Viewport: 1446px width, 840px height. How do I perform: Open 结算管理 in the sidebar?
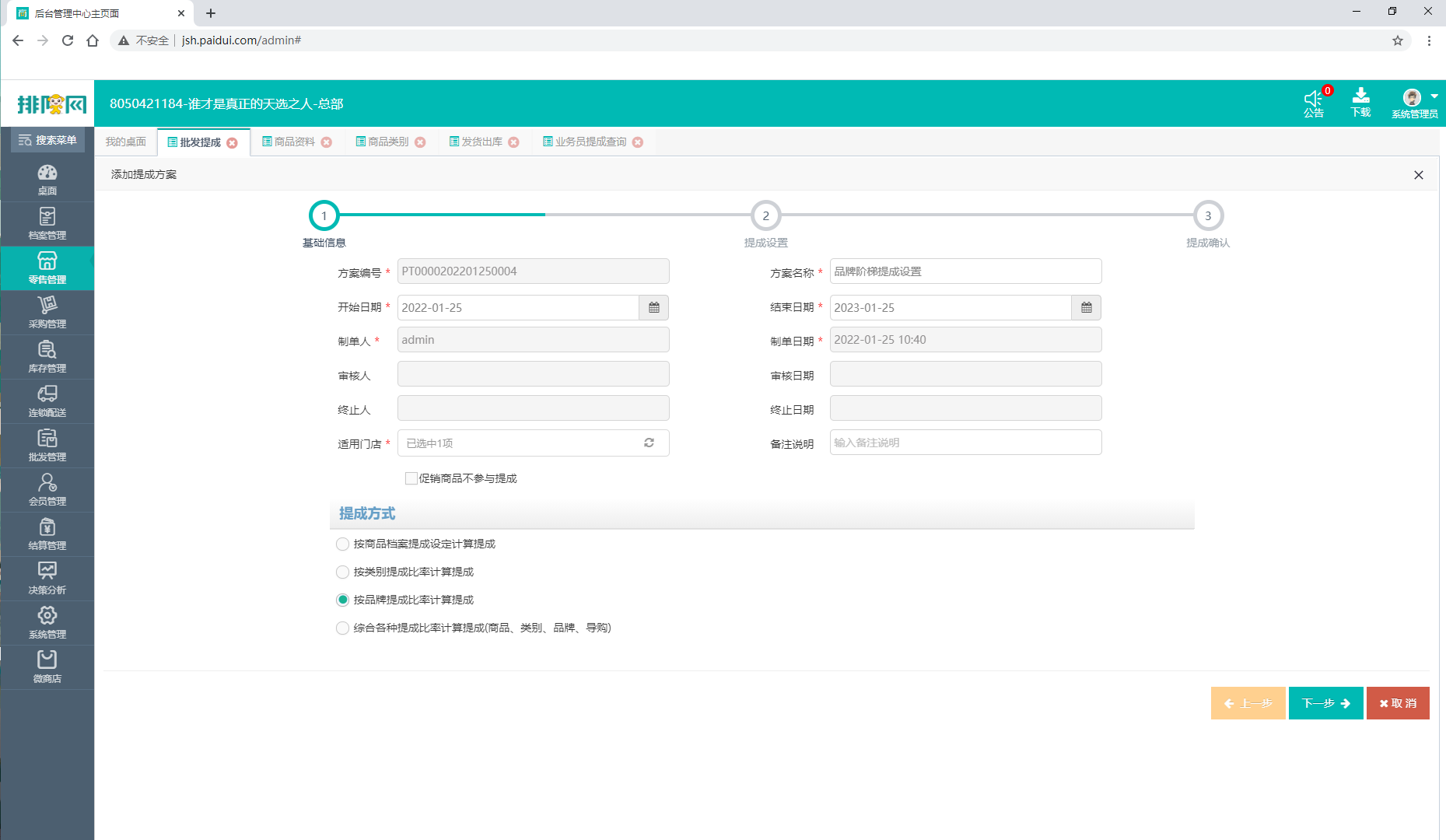[47, 534]
